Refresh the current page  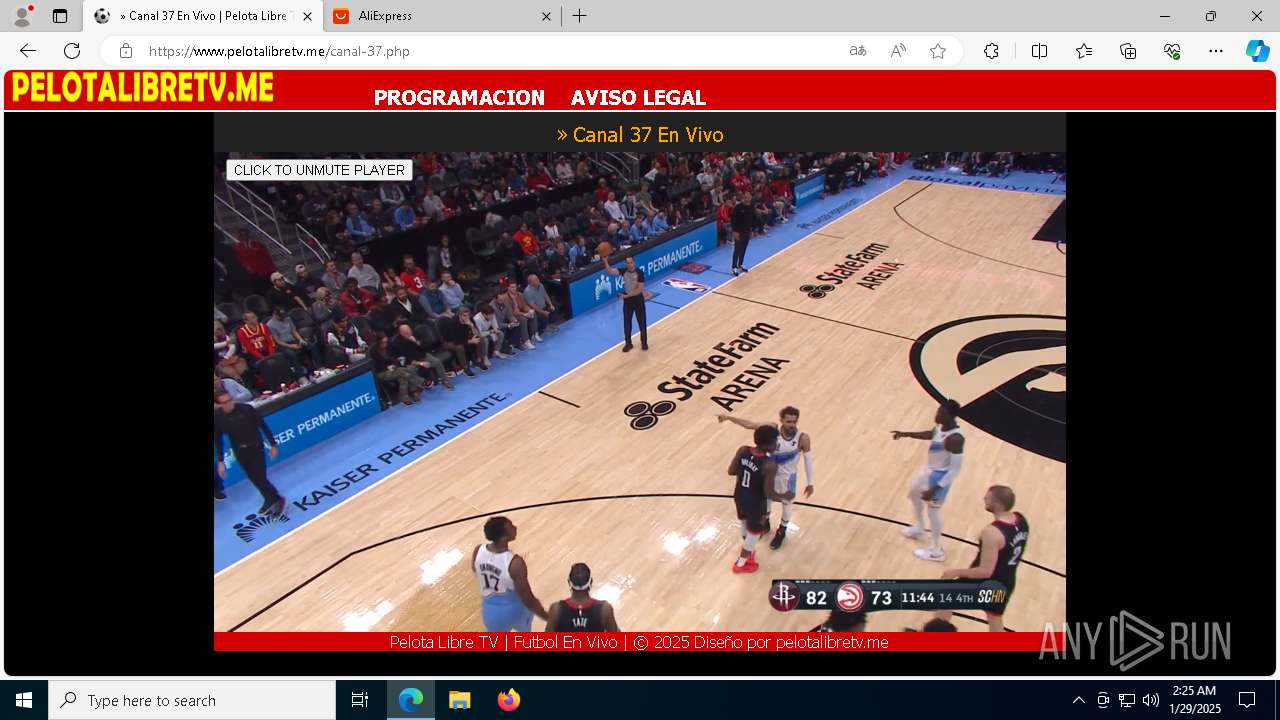point(72,51)
